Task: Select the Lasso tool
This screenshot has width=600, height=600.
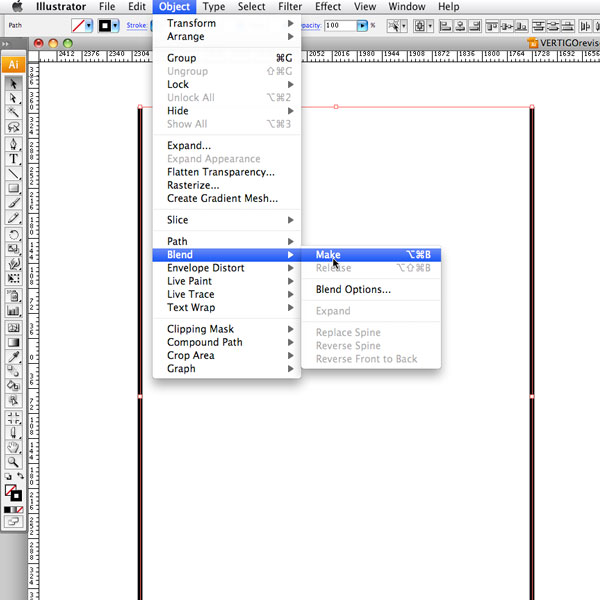Action: (x=13, y=127)
